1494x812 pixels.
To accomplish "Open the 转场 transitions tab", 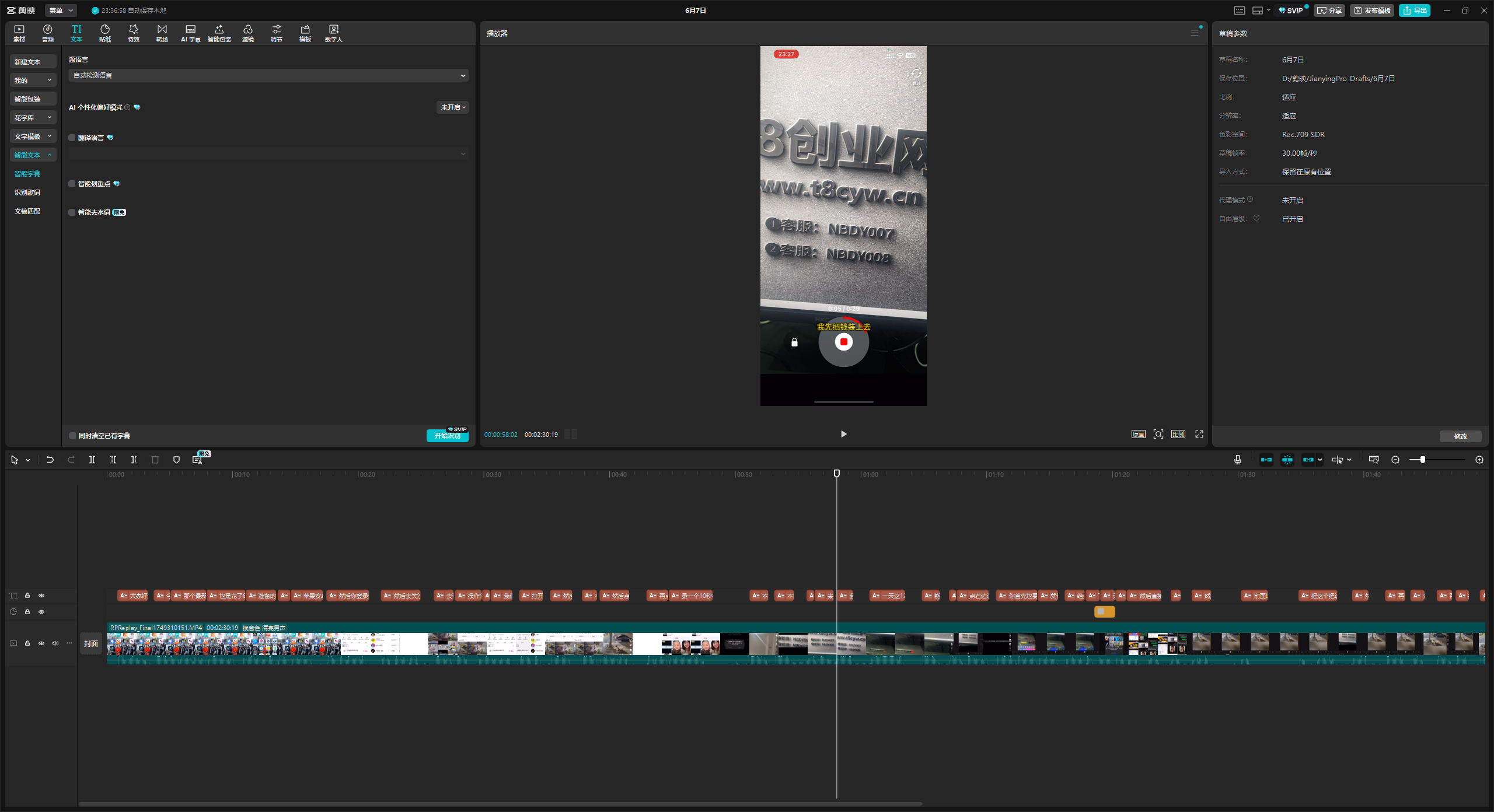I will click(x=162, y=33).
